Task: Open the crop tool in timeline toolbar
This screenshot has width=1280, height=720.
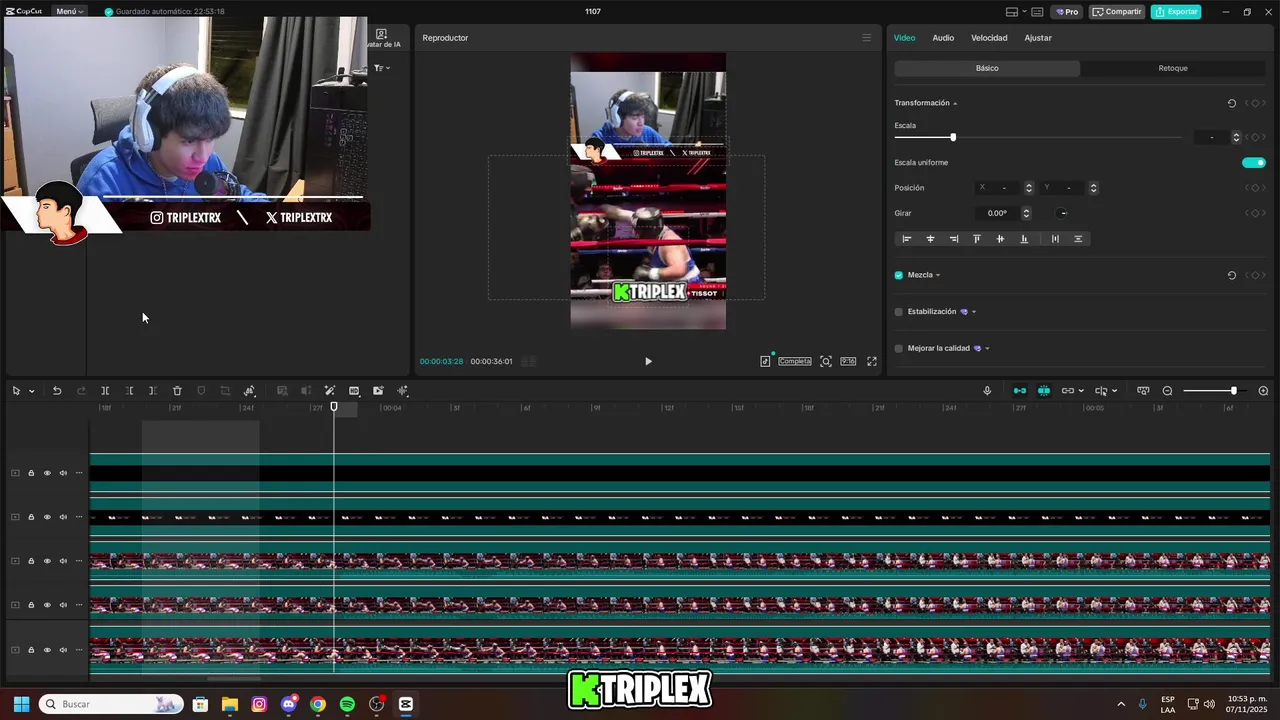Action: click(225, 391)
